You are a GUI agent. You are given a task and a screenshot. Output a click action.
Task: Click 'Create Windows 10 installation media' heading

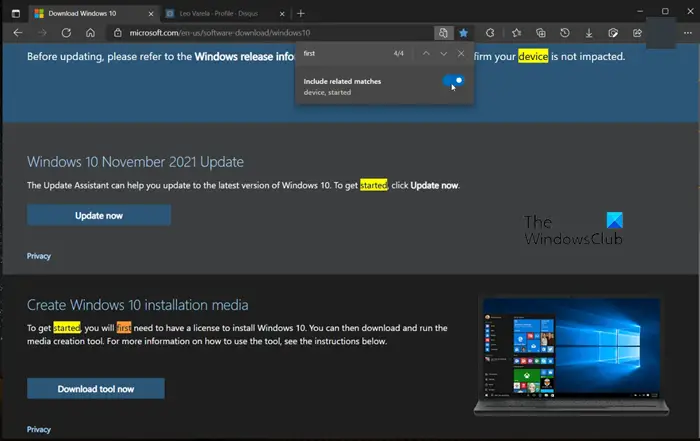[138, 305]
